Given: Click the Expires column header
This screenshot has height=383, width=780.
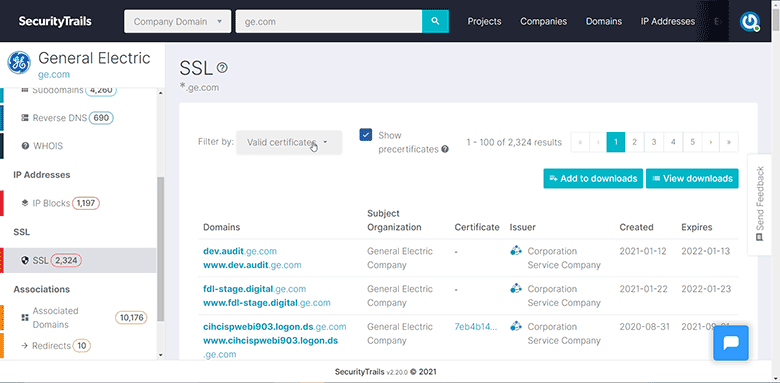Looking at the screenshot, I should point(696,227).
